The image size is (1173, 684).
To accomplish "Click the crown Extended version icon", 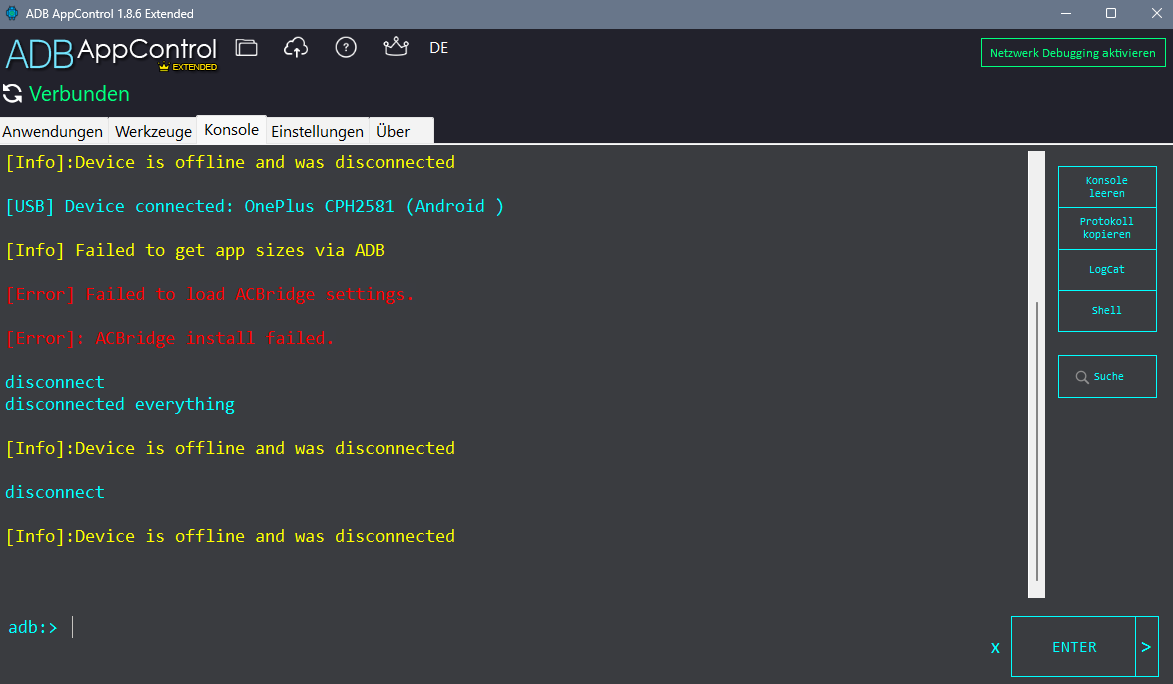I will 396,47.
